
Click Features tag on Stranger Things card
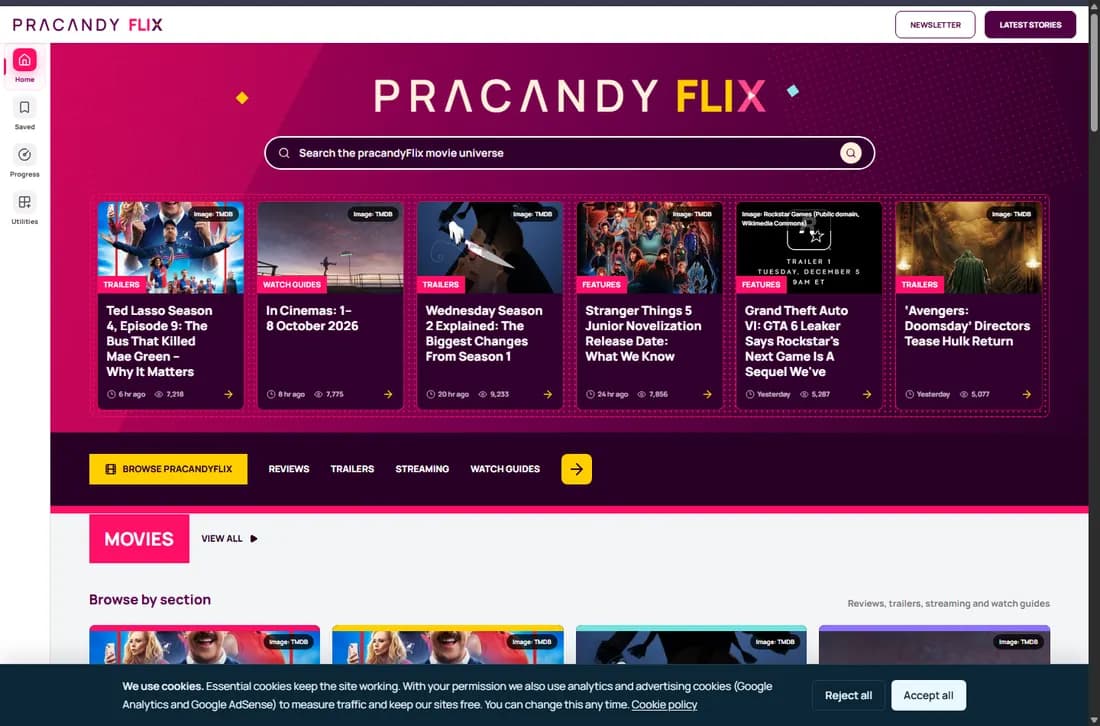(601, 285)
